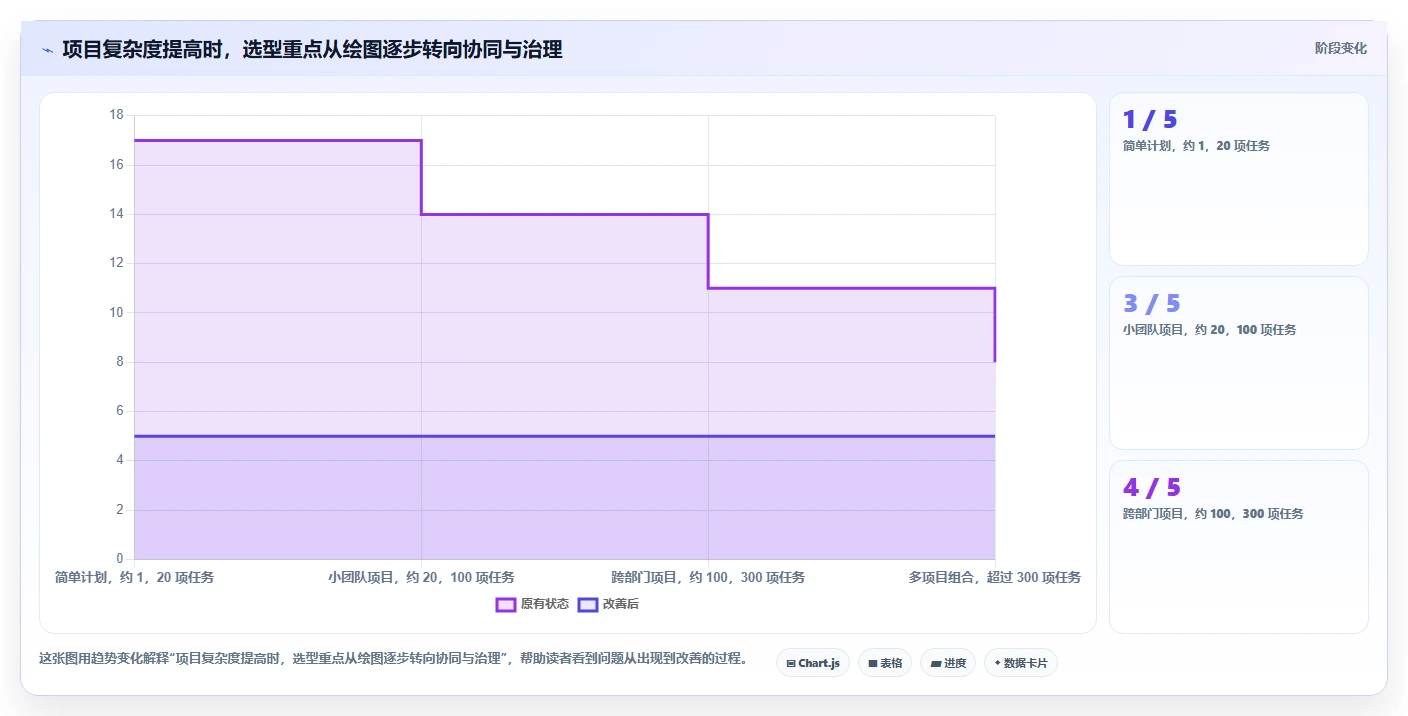Open the 3 / 5 stage card
1408x716 pixels.
1239,363
